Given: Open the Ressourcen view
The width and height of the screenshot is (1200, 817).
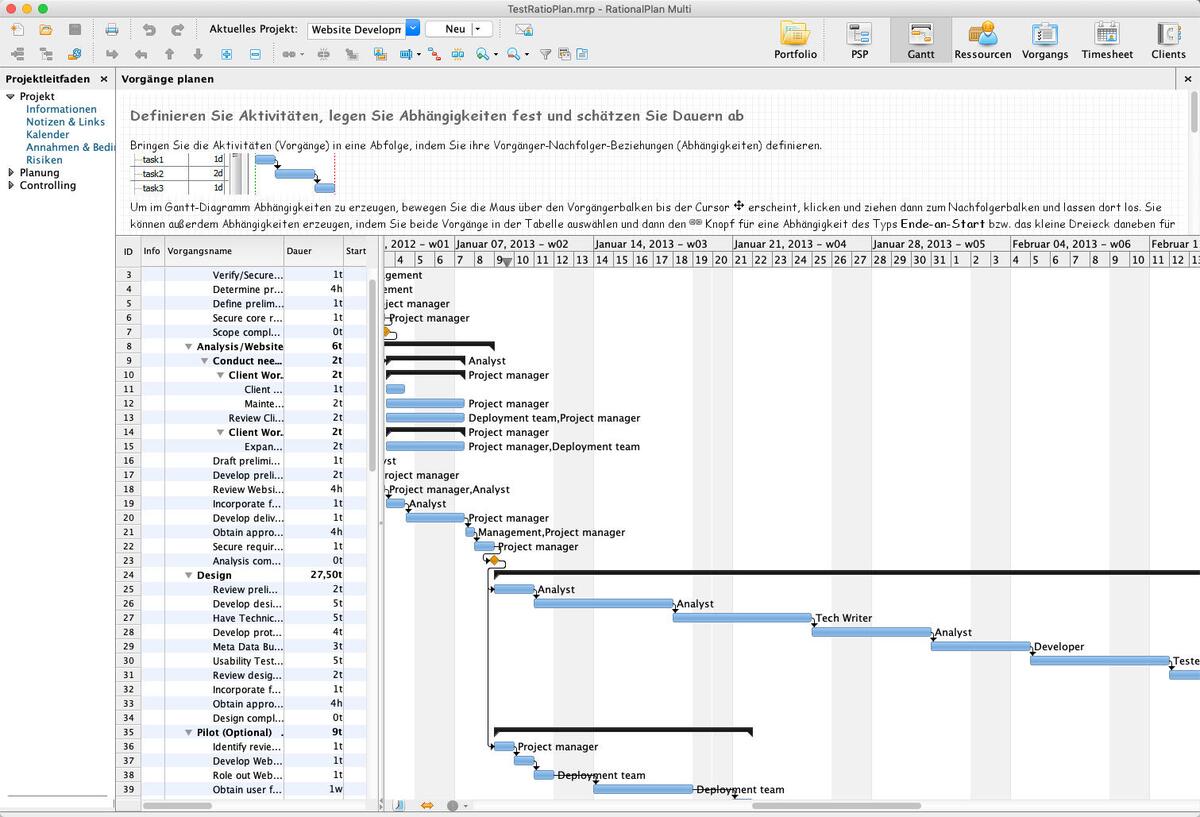Looking at the screenshot, I should click(982, 40).
